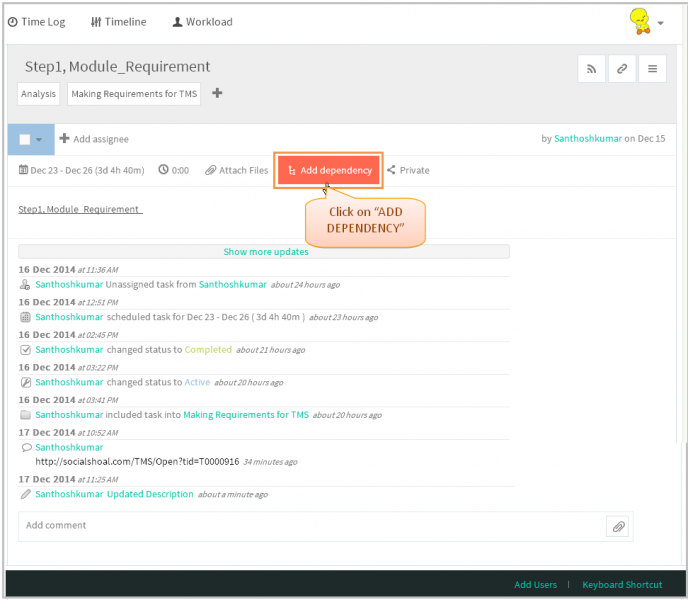Click the speech bubble comment icon
Image resolution: width=688 pixels, height=600 pixels.
pyautogui.click(x=26, y=447)
